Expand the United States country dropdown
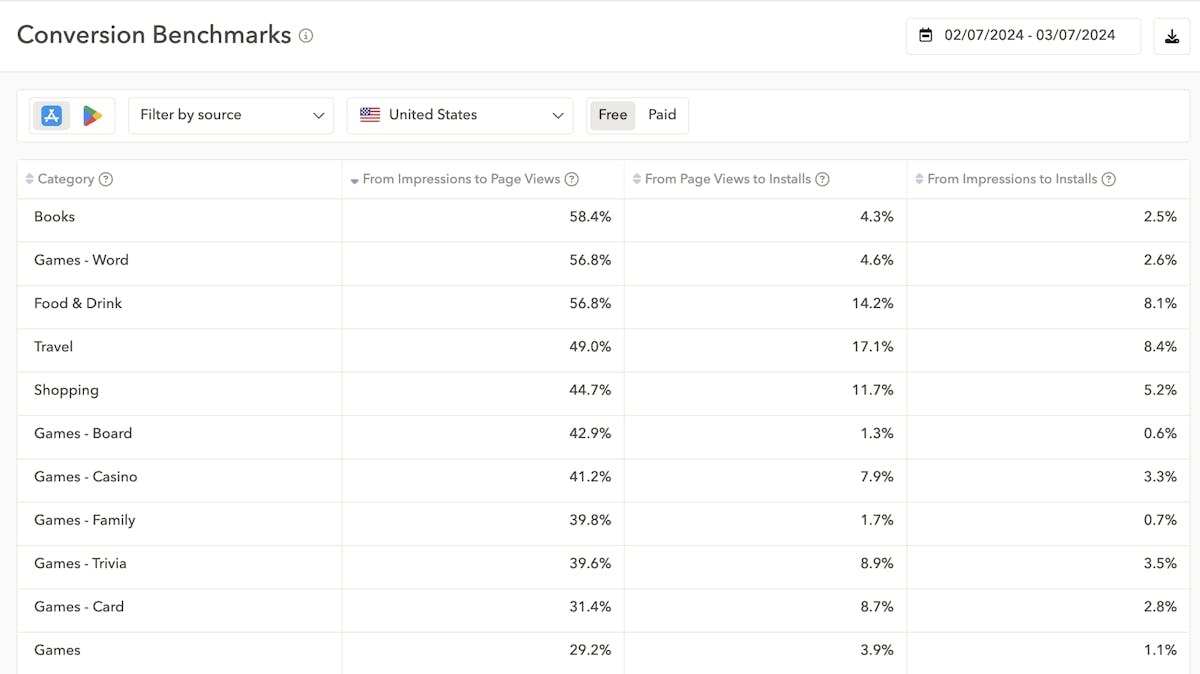 click(x=460, y=116)
